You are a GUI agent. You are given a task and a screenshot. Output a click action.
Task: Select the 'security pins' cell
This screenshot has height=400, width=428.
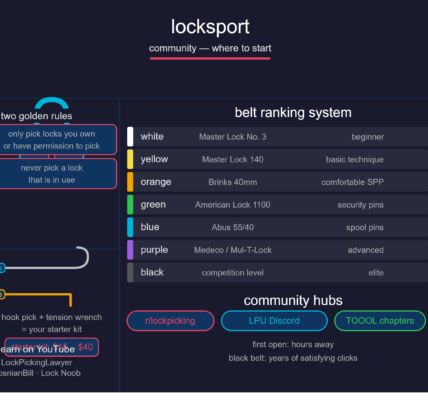[361, 205]
